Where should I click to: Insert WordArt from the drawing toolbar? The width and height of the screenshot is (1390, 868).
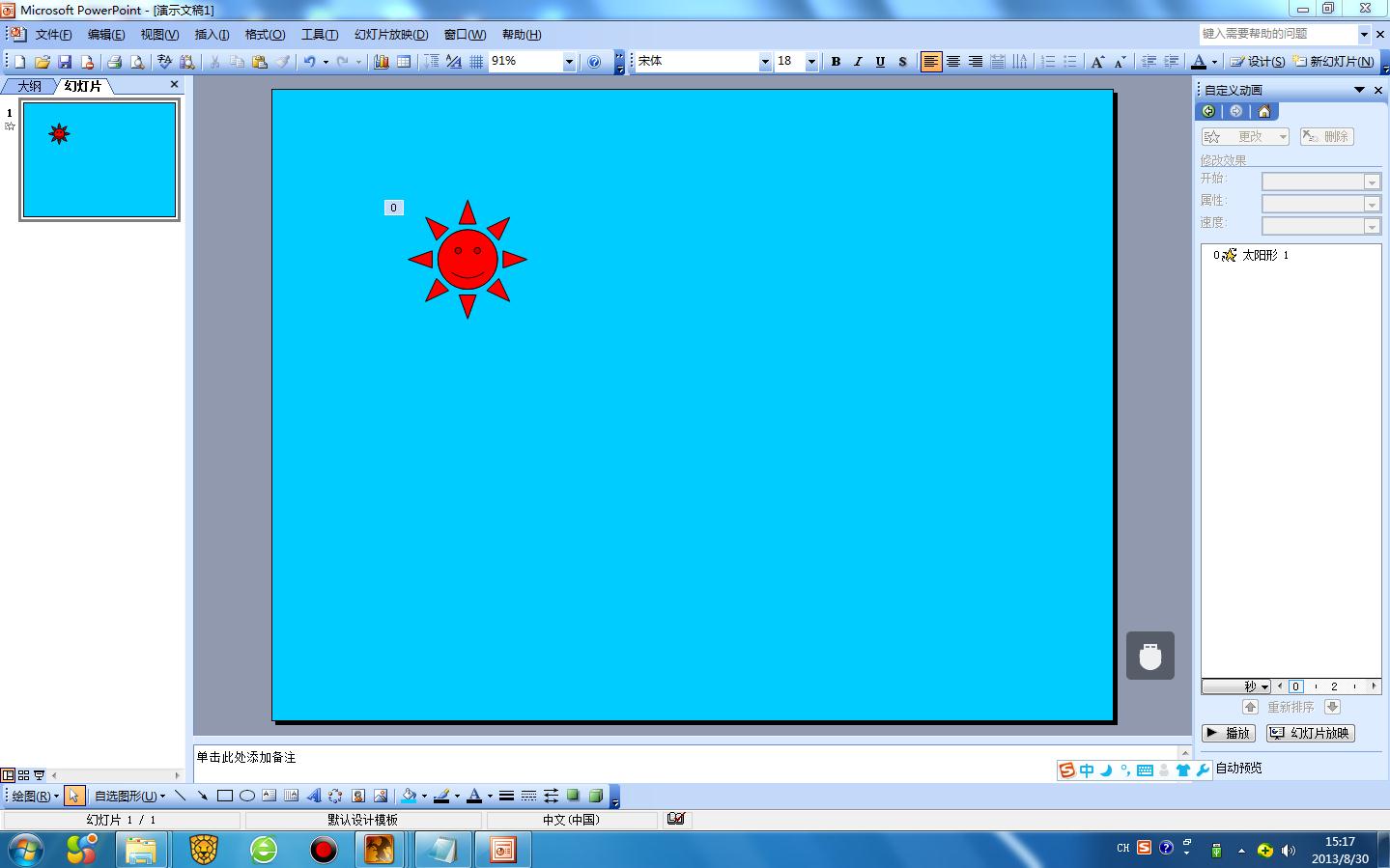click(x=313, y=796)
